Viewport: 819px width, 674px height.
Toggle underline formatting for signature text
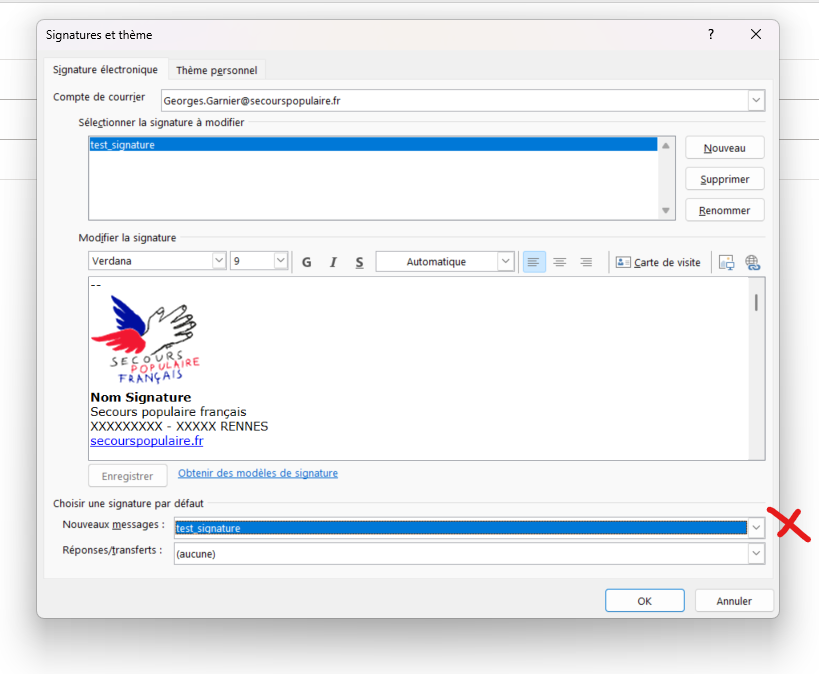click(359, 262)
